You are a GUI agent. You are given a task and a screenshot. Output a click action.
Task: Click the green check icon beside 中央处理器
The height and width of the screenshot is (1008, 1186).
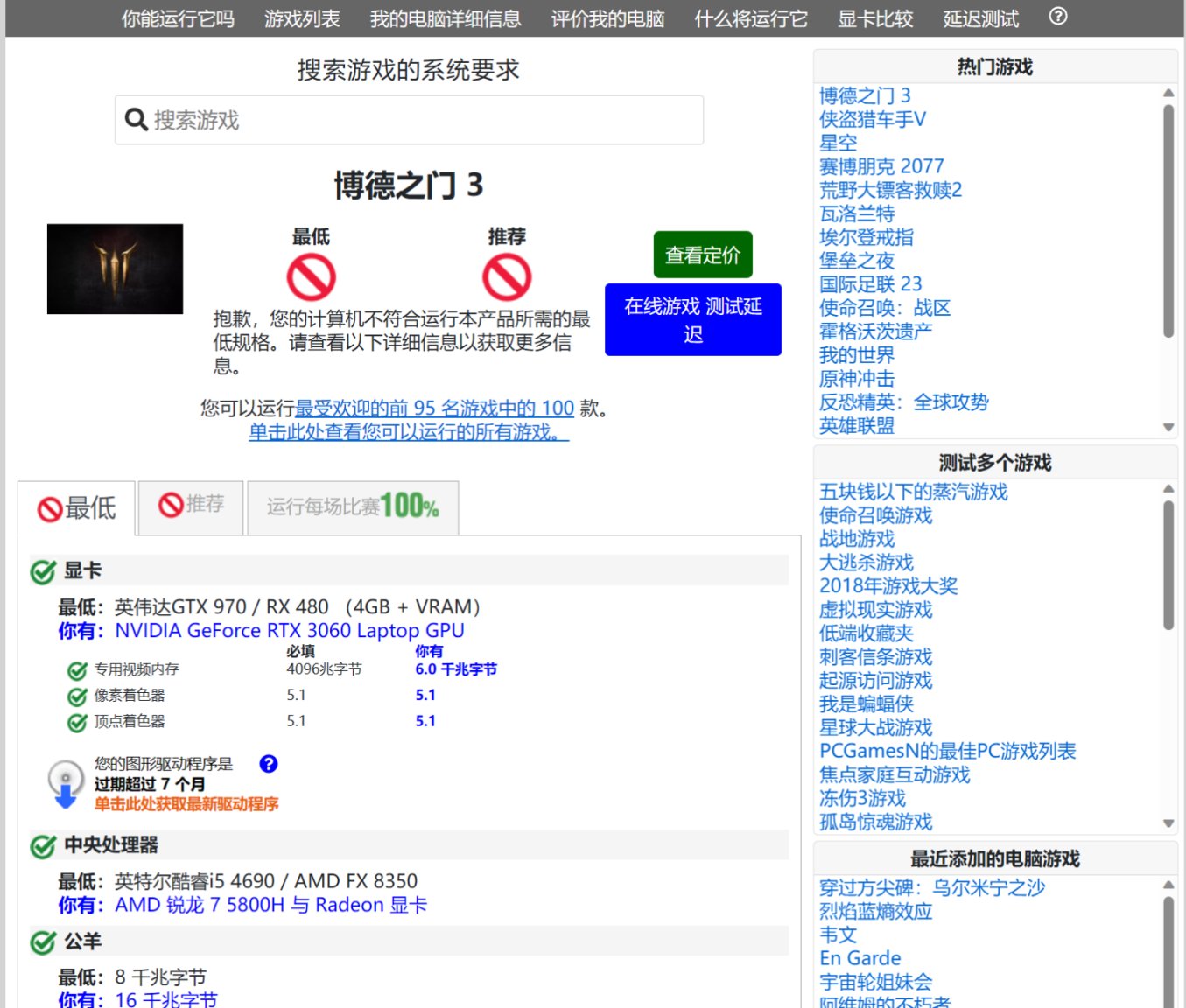click(43, 846)
